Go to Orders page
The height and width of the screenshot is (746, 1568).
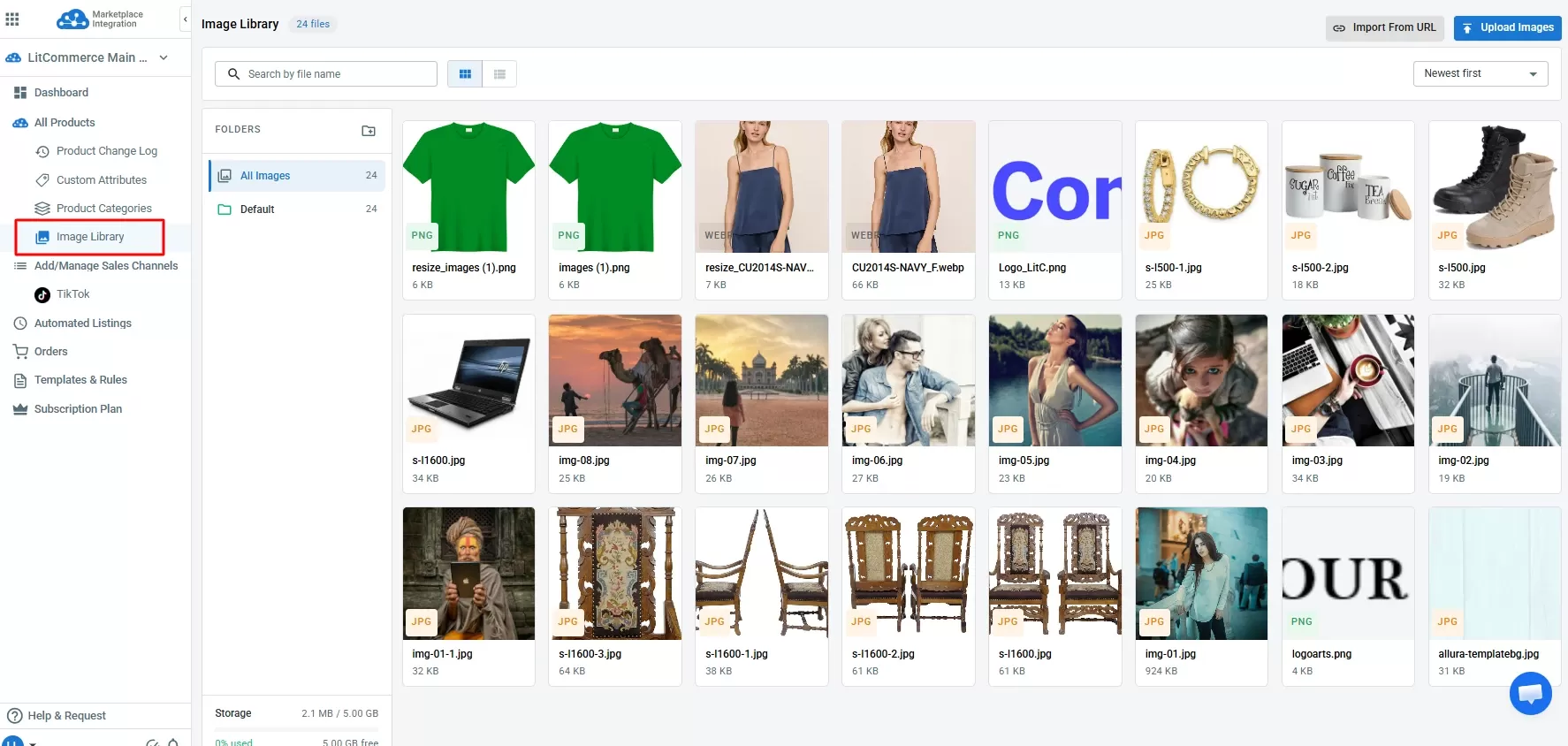click(x=50, y=352)
